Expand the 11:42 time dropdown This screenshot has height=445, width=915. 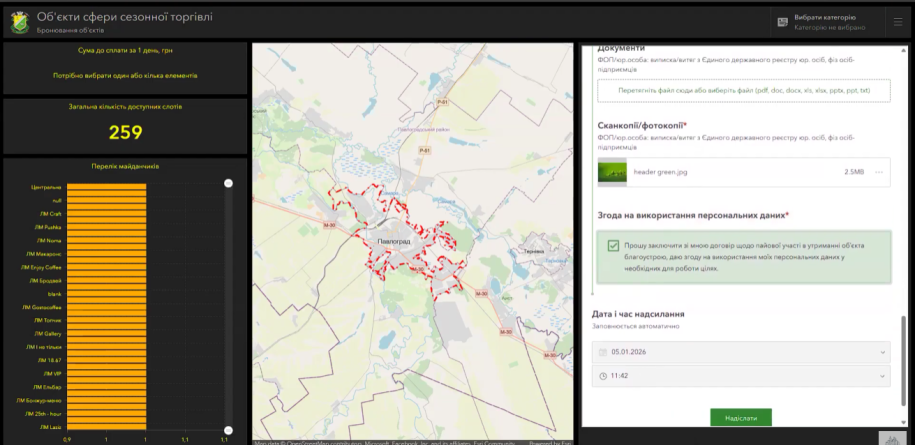881,376
